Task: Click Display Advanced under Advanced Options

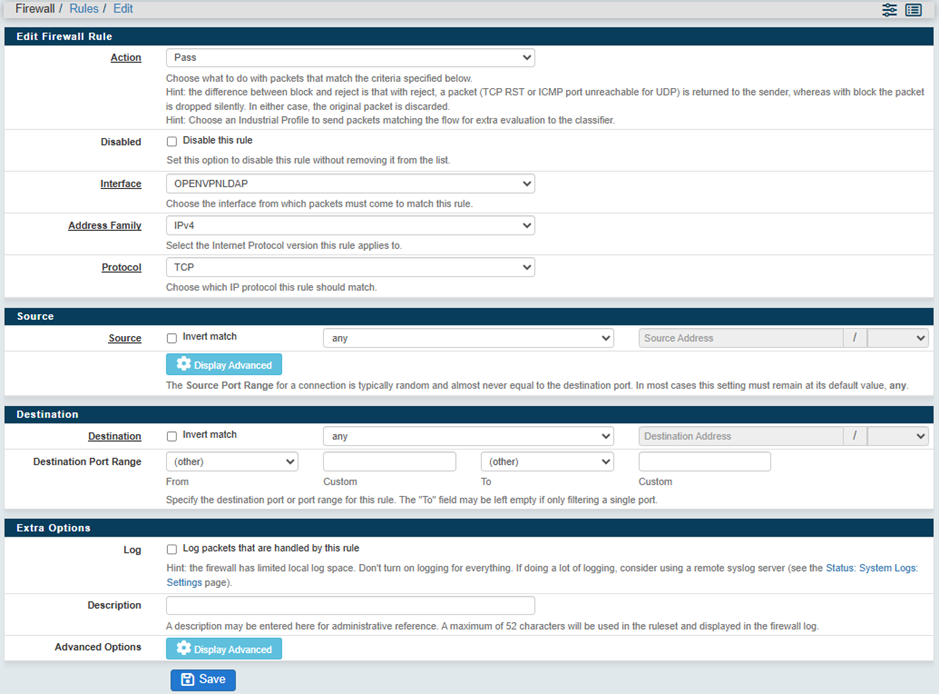Action: pyautogui.click(x=224, y=649)
